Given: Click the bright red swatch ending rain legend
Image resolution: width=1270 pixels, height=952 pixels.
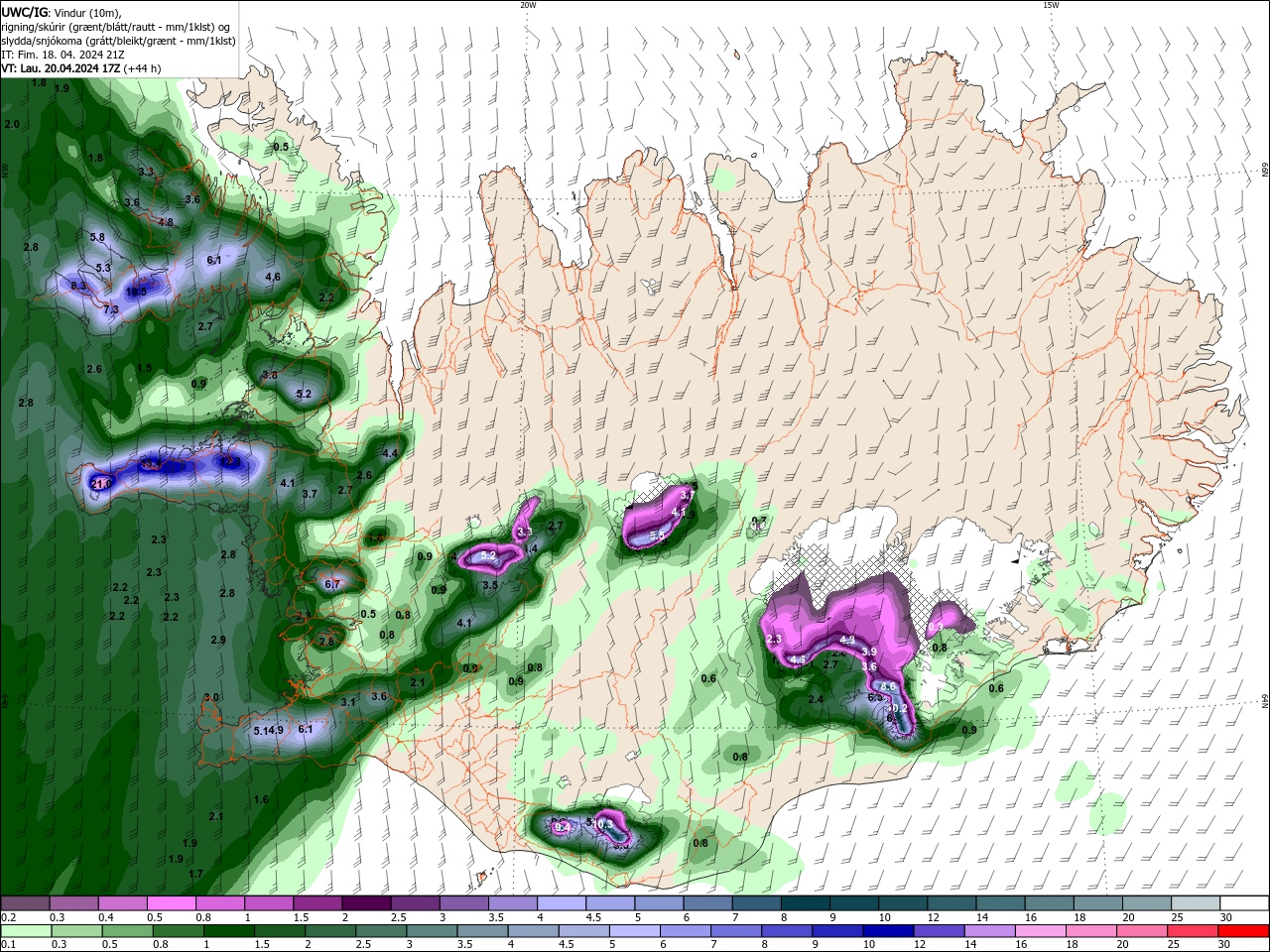Looking at the screenshot, I should coord(1244,931).
